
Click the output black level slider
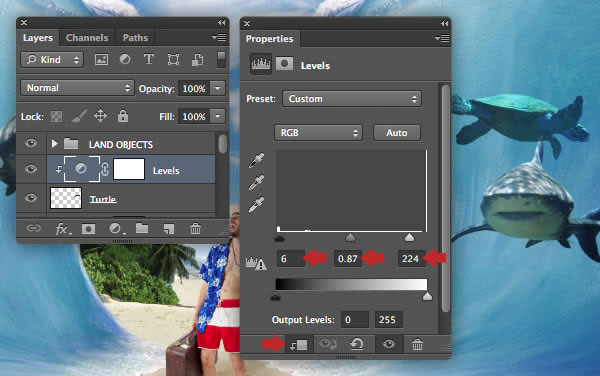point(276,296)
